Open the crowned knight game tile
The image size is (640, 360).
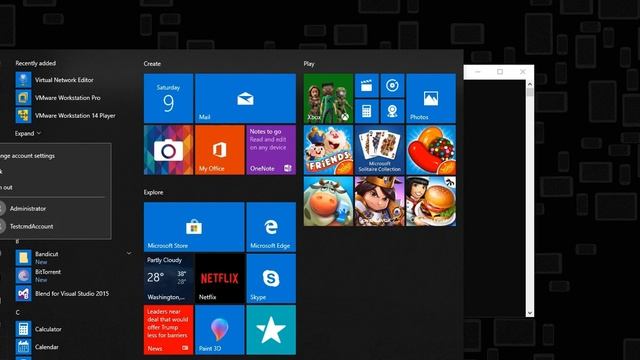(380, 201)
